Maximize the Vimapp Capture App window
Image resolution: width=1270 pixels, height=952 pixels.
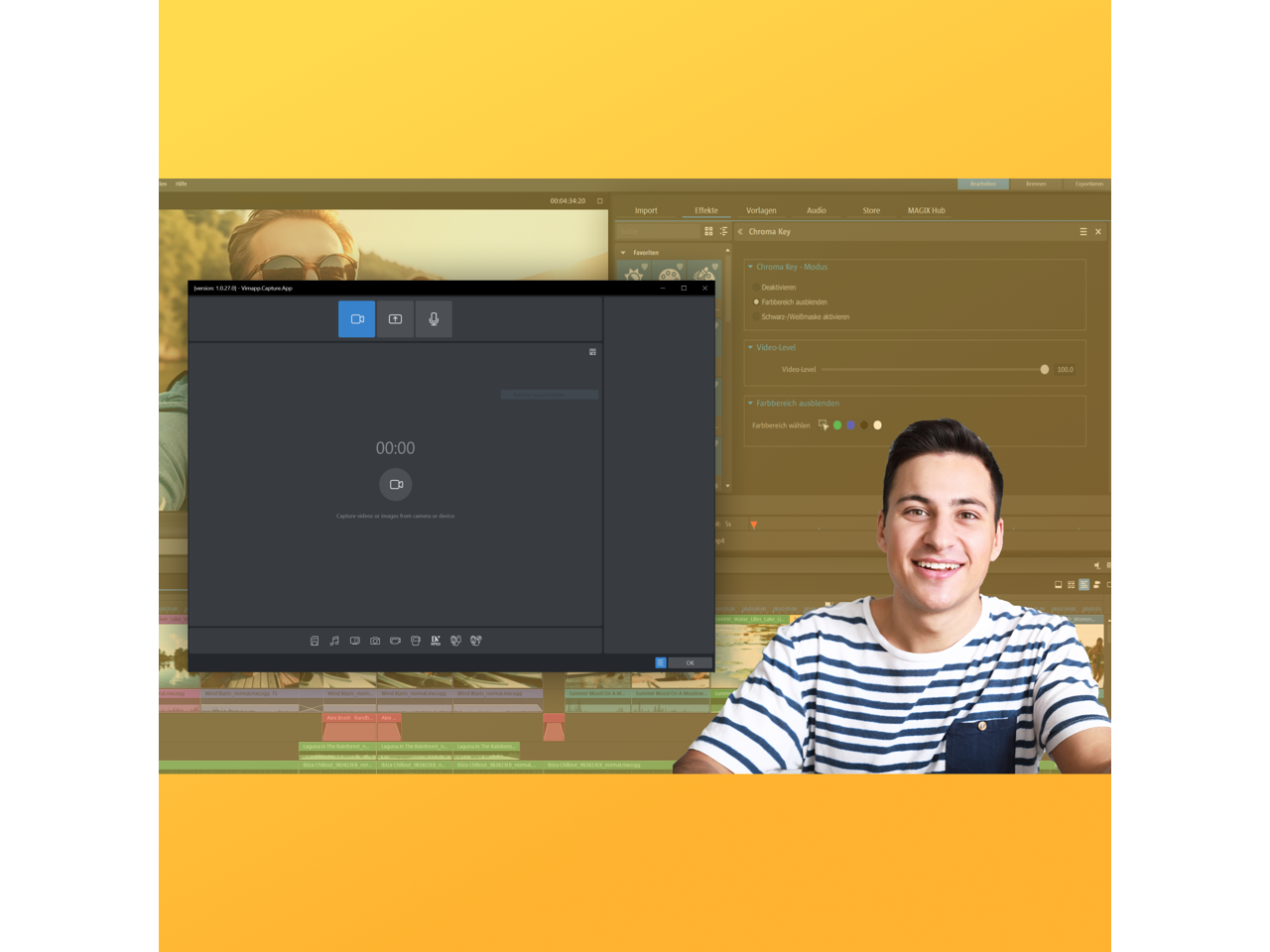tap(684, 289)
